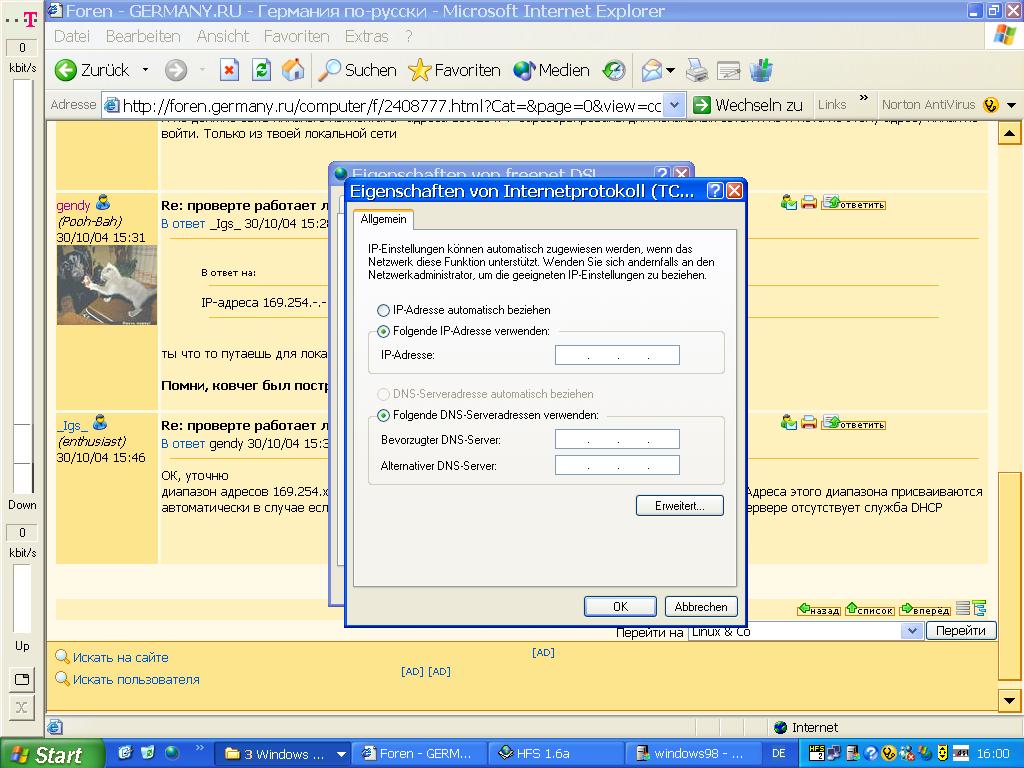
Task: Go back with the Zurück arrow icon
Action: pyautogui.click(x=65, y=70)
